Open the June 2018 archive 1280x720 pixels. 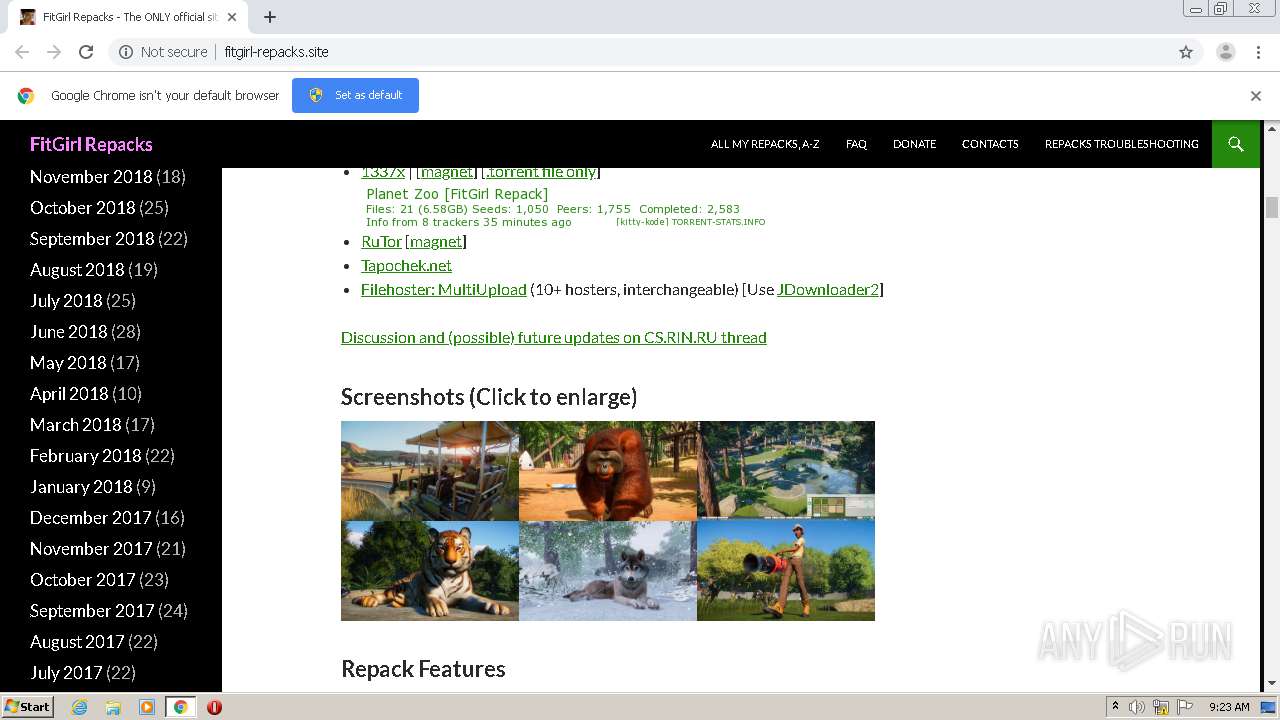click(x=68, y=331)
